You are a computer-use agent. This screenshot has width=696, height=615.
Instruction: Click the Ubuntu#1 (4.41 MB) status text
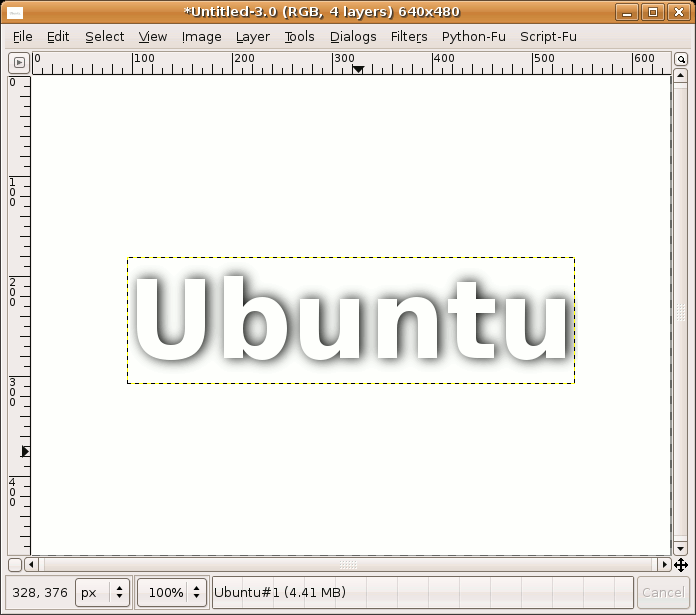[280, 592]
